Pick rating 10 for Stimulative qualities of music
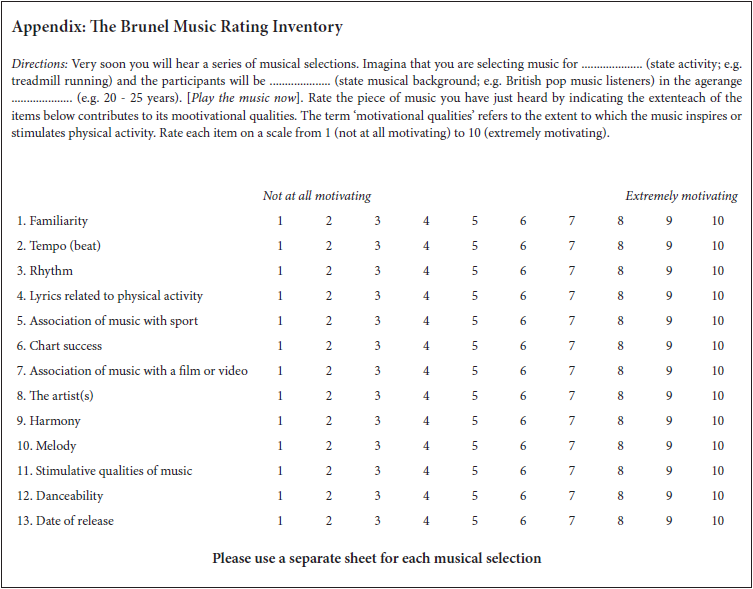Screen dimensions: 753x589 (x=718, y=471)
